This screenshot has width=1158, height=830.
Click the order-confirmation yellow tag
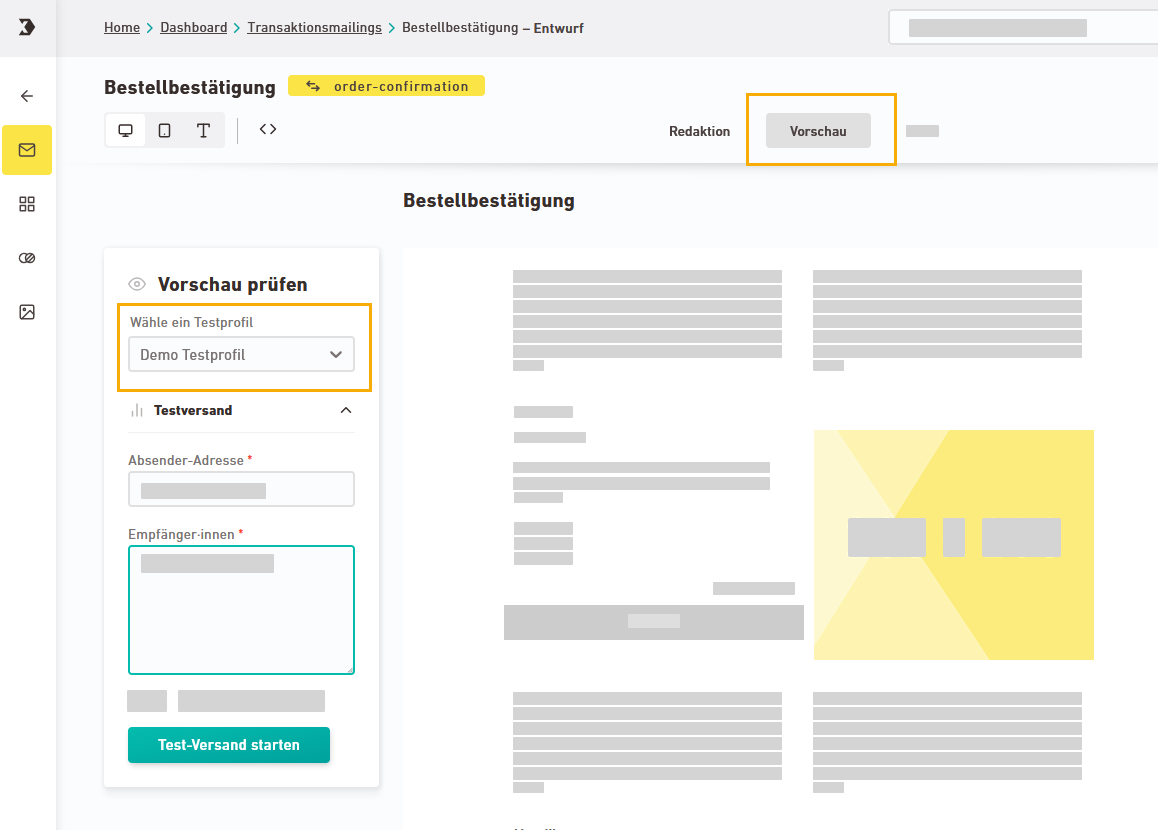pos(386,86)
